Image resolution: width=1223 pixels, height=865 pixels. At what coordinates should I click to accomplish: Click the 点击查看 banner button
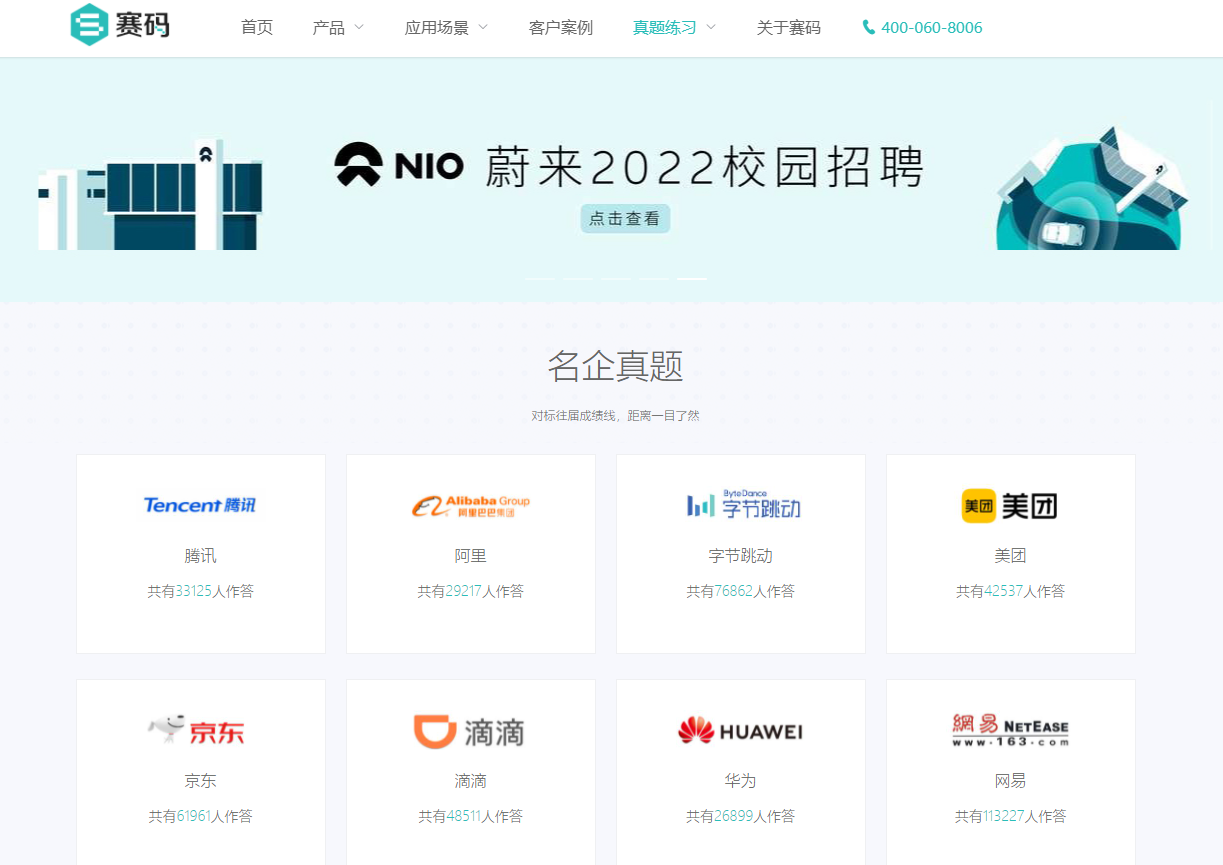[x=625, y=219]
